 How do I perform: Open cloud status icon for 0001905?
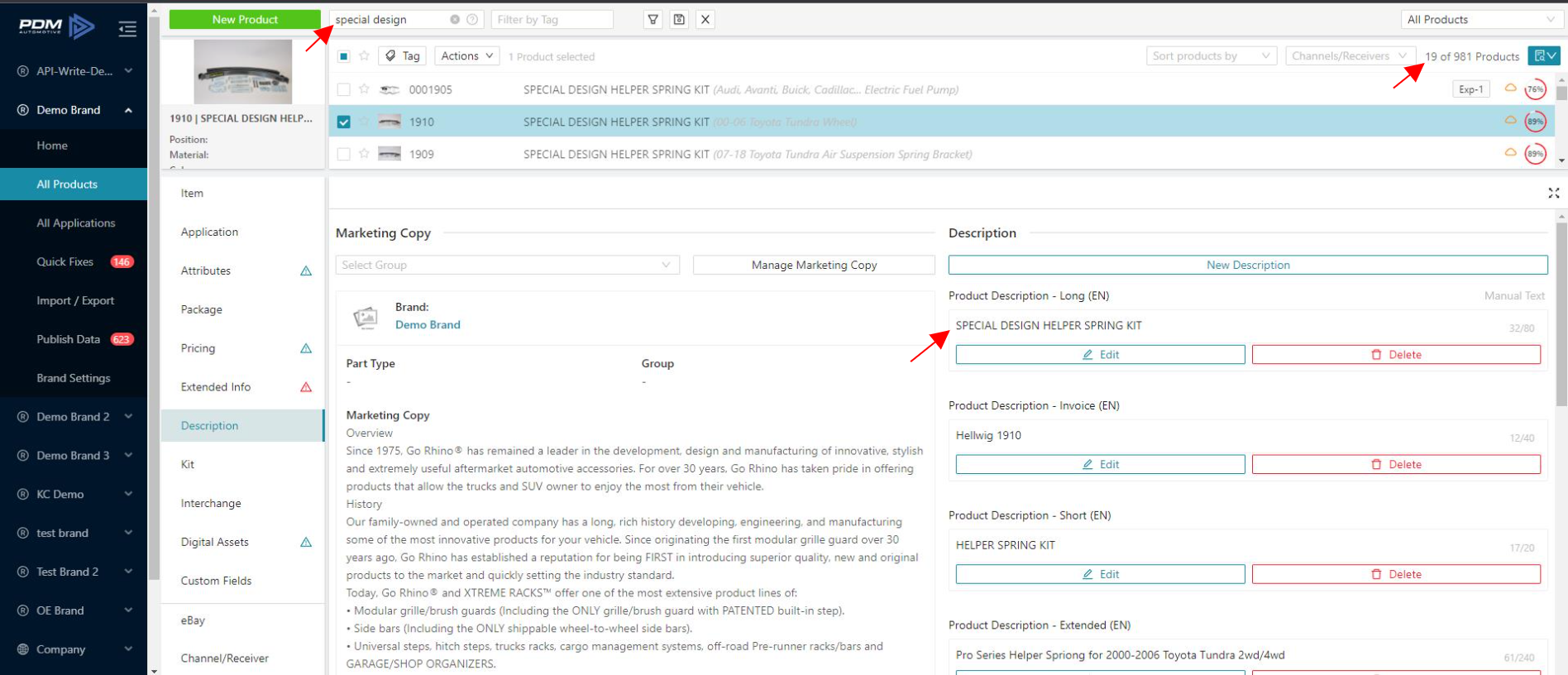pos(1510,88)
